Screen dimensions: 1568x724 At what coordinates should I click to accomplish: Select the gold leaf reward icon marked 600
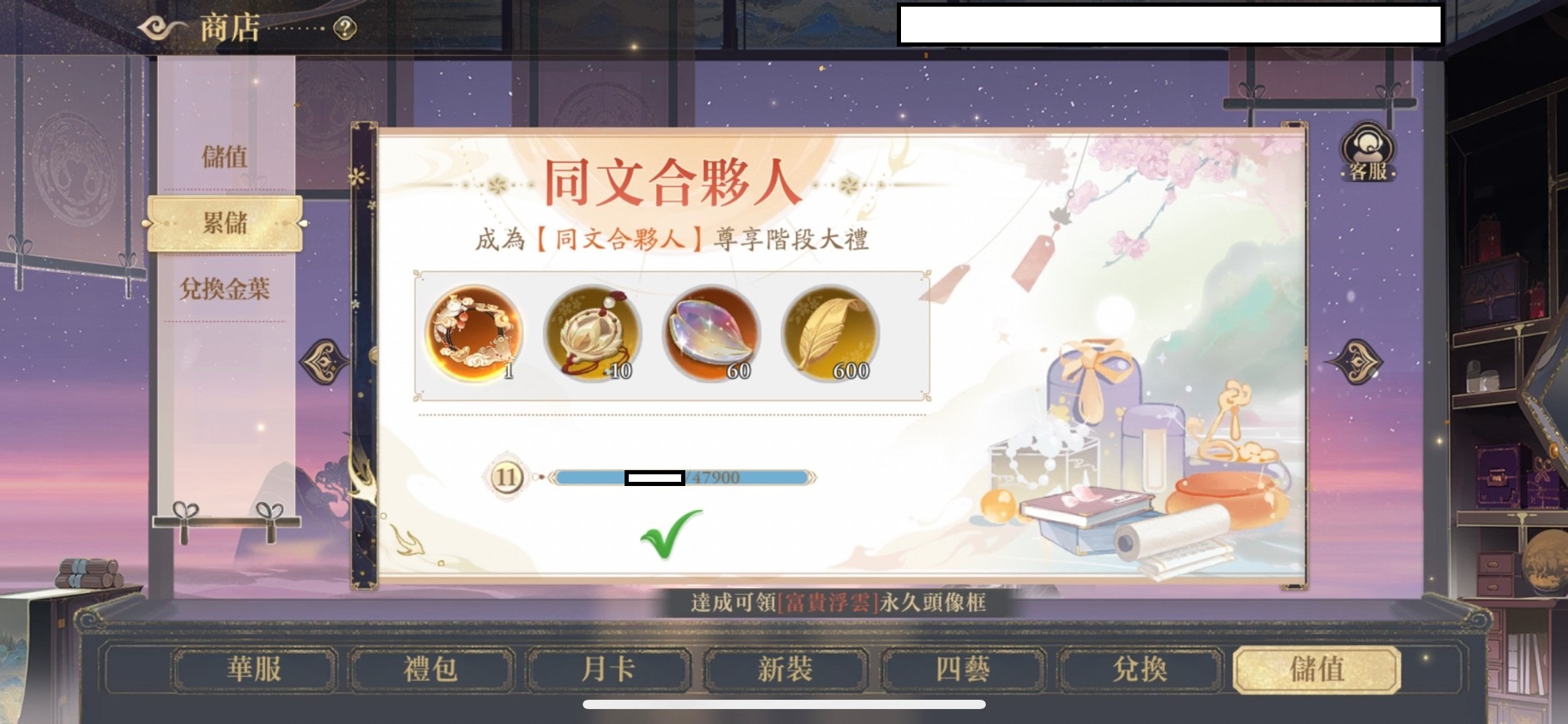coord(829,334)
